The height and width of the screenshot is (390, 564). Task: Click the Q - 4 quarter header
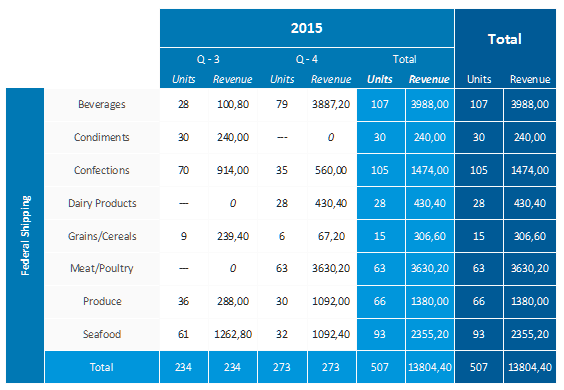click(307, 59)
